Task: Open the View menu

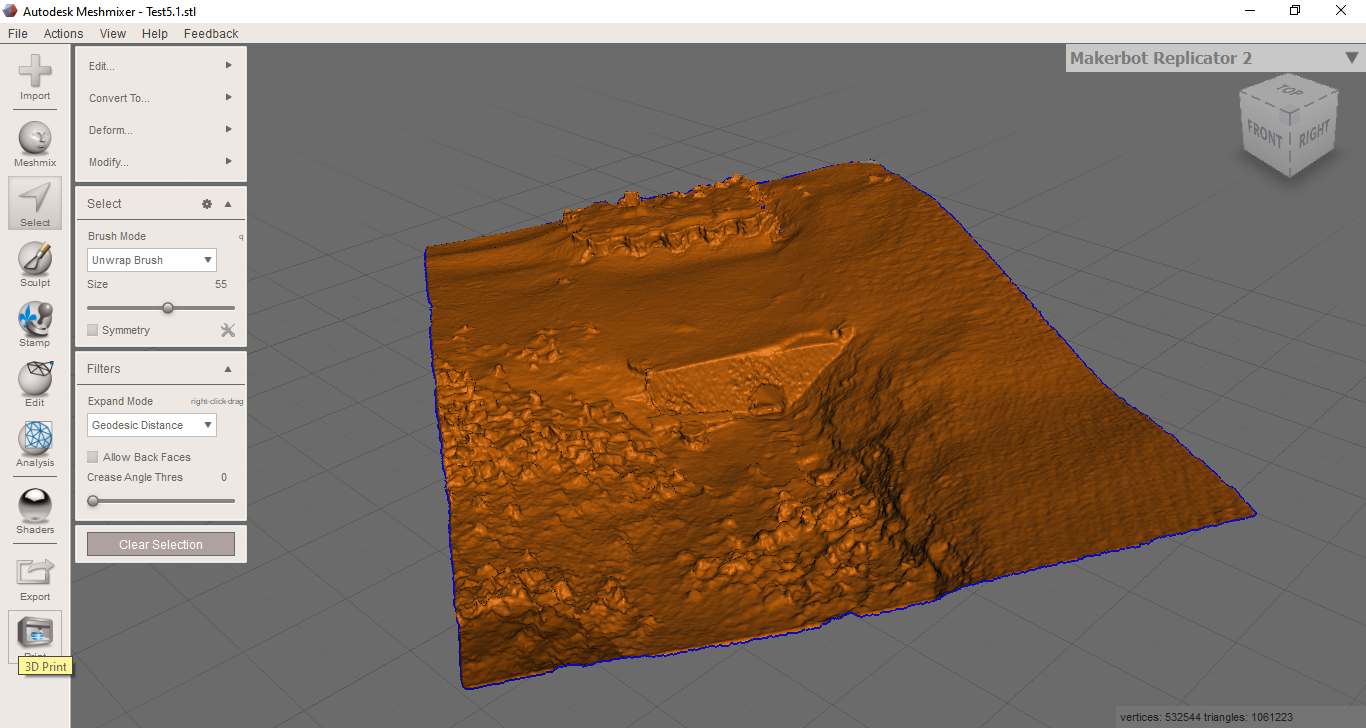Action: tap(113, 33)
